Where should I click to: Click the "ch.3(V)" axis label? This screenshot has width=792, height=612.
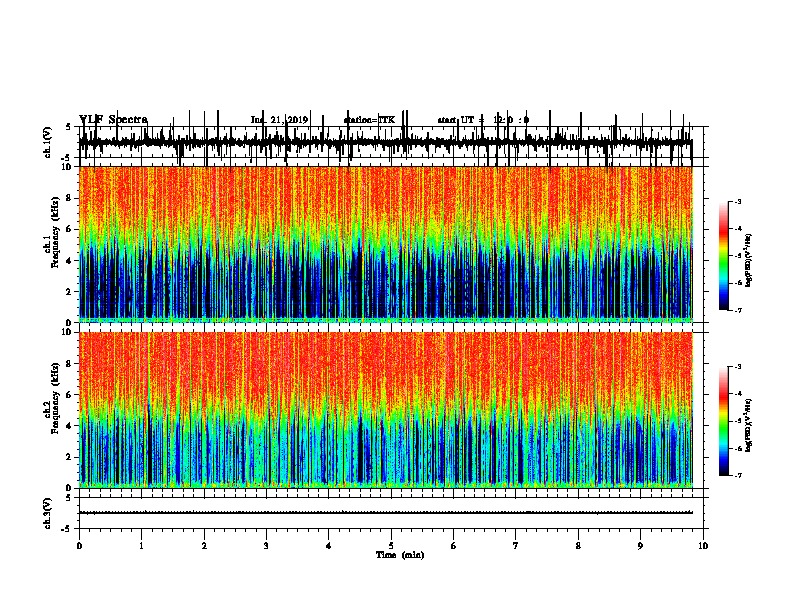[x=47, y=513]
